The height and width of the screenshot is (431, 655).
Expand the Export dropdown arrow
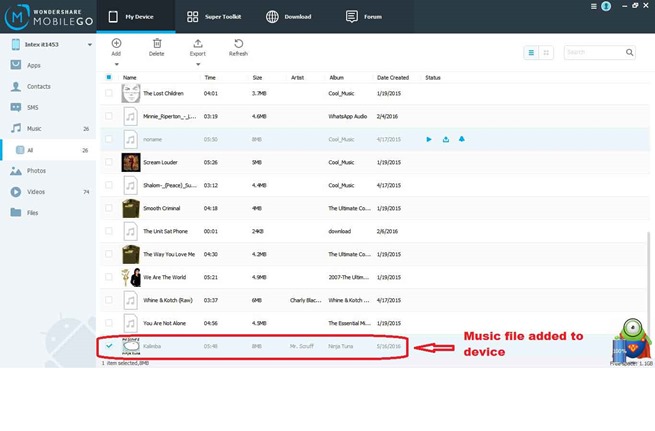198,64
